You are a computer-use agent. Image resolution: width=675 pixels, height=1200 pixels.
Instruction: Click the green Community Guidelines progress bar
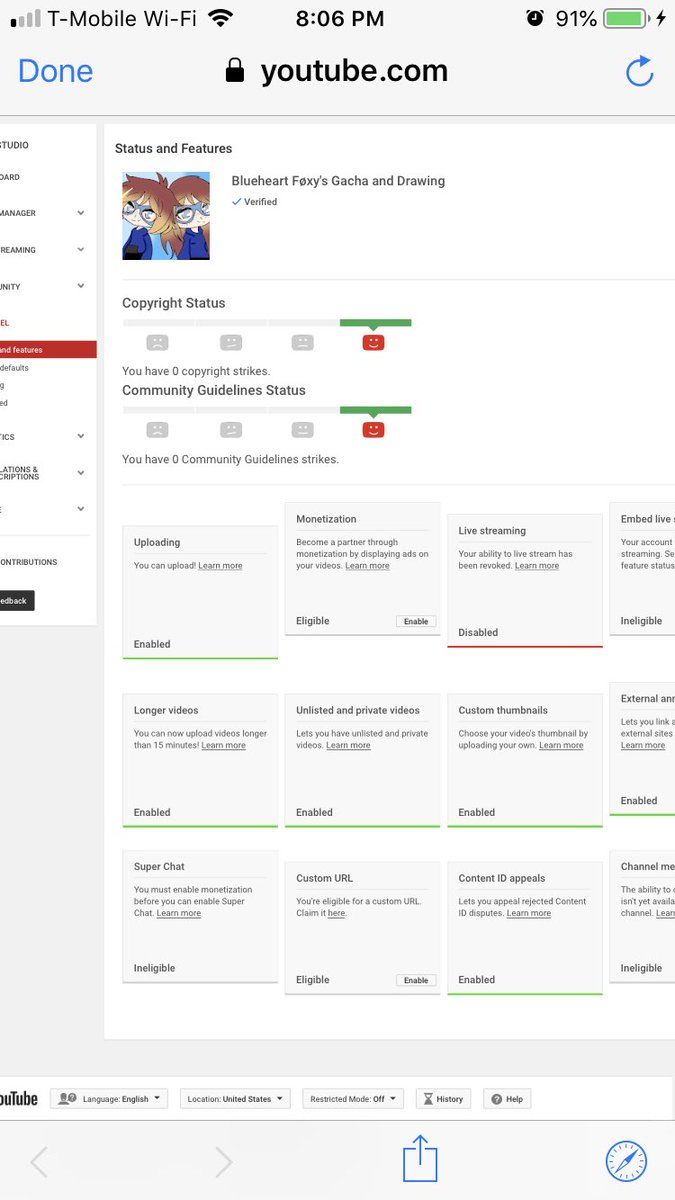tap(375, 410)
